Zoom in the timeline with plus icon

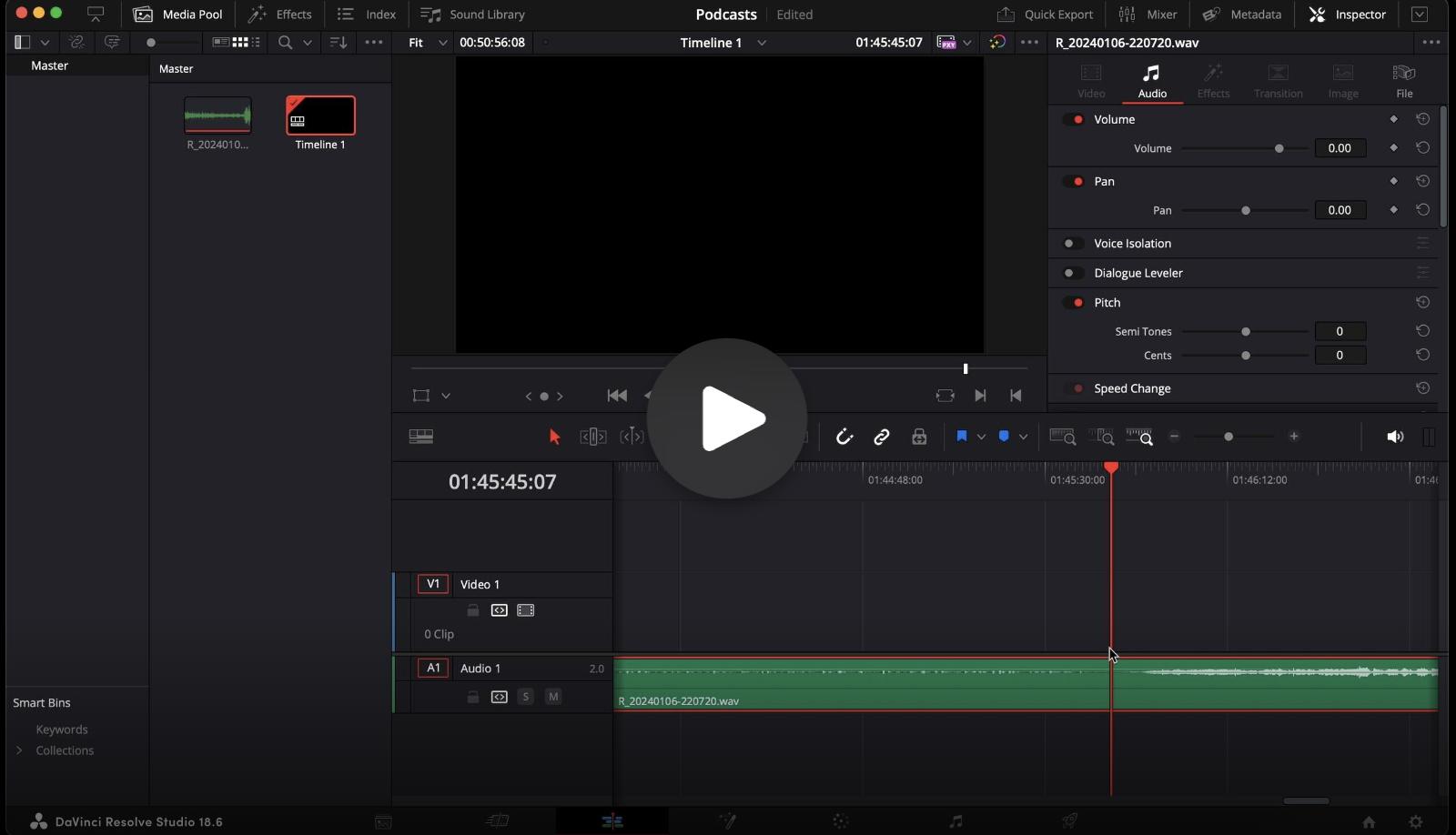(1294, 437)
